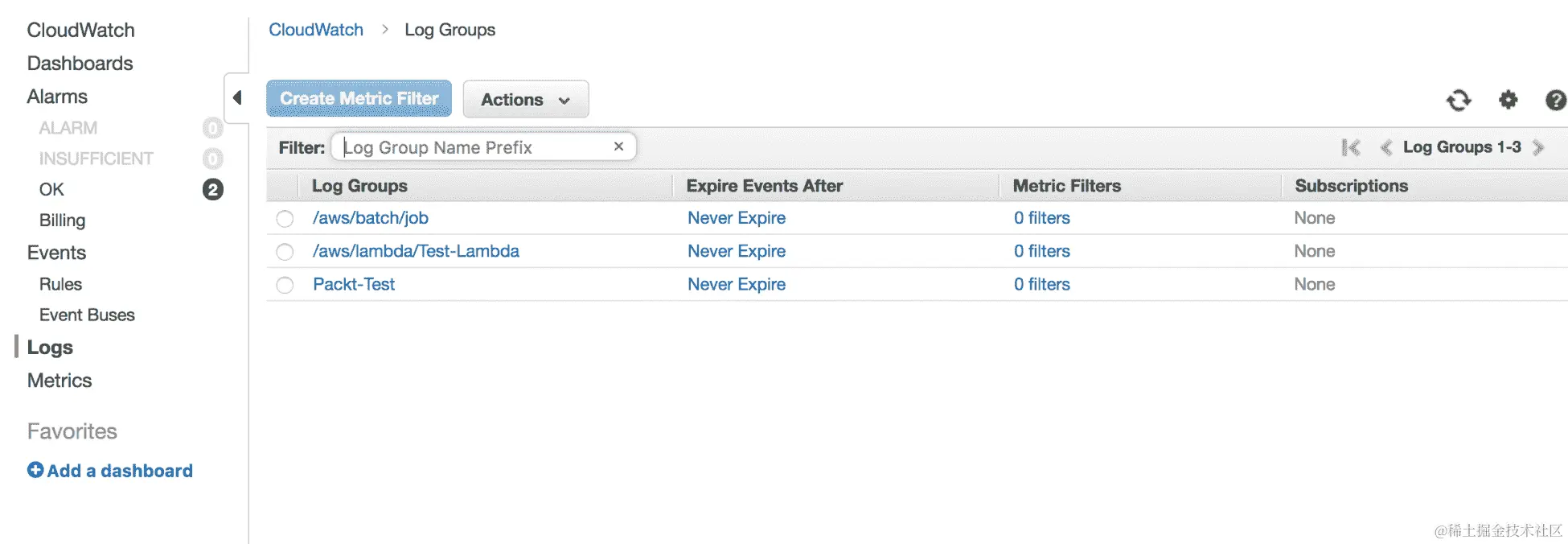1568x544 pixels.
Task: Open Events in the sidebar
Action: pos(56,253)
